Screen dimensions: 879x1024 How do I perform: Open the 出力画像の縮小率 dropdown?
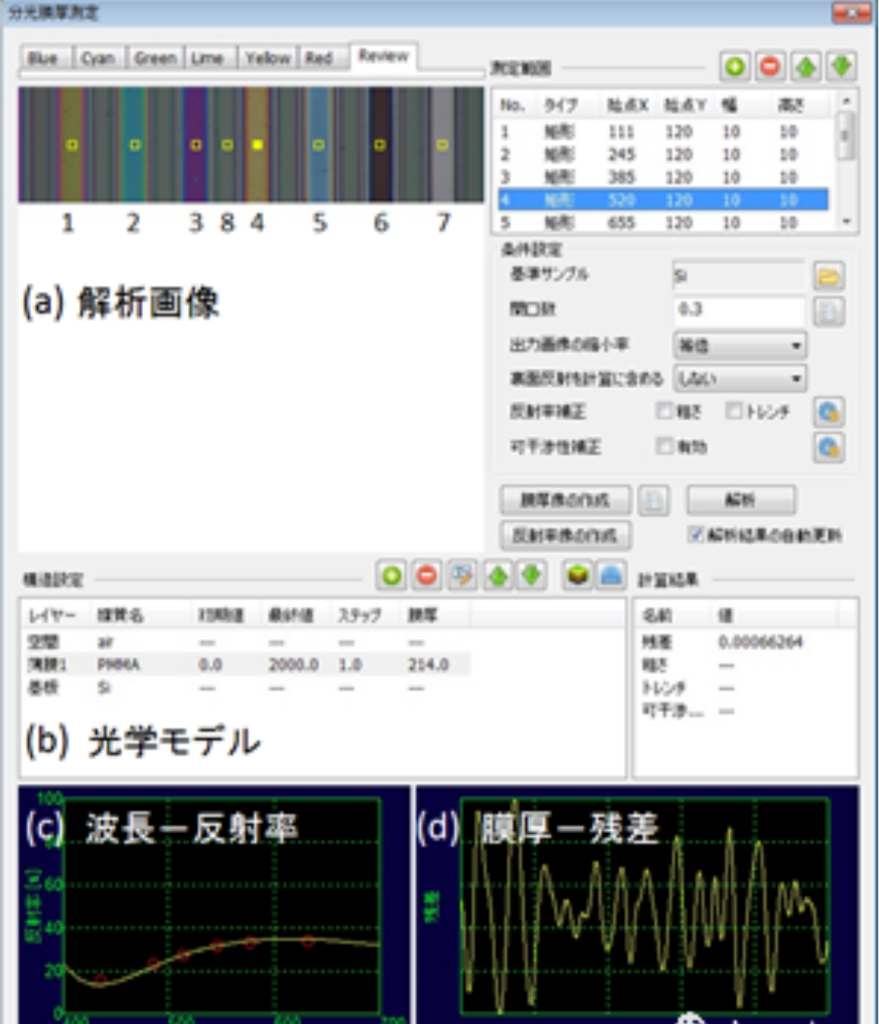740,345
